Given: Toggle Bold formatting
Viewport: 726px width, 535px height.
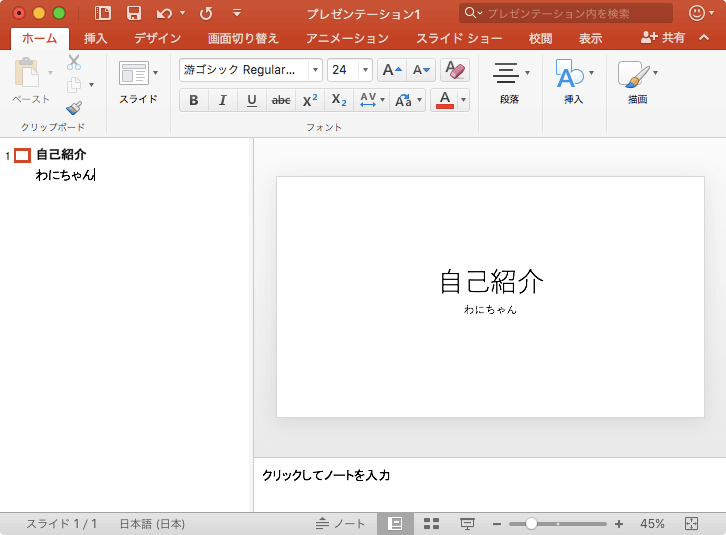Looking at the screenshot, I should coord(193,100).
